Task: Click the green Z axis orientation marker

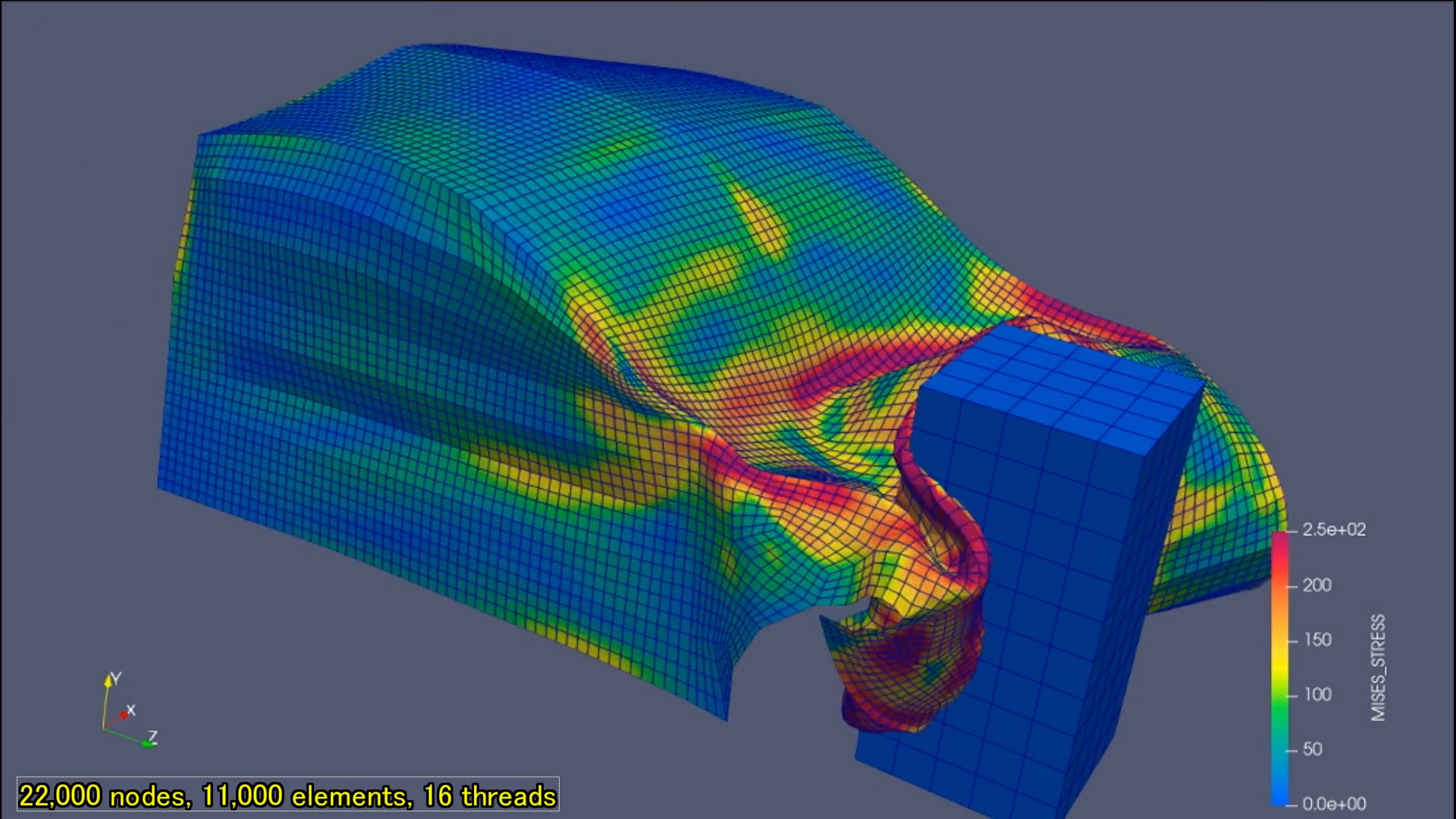Action: (x=148, y=742)
